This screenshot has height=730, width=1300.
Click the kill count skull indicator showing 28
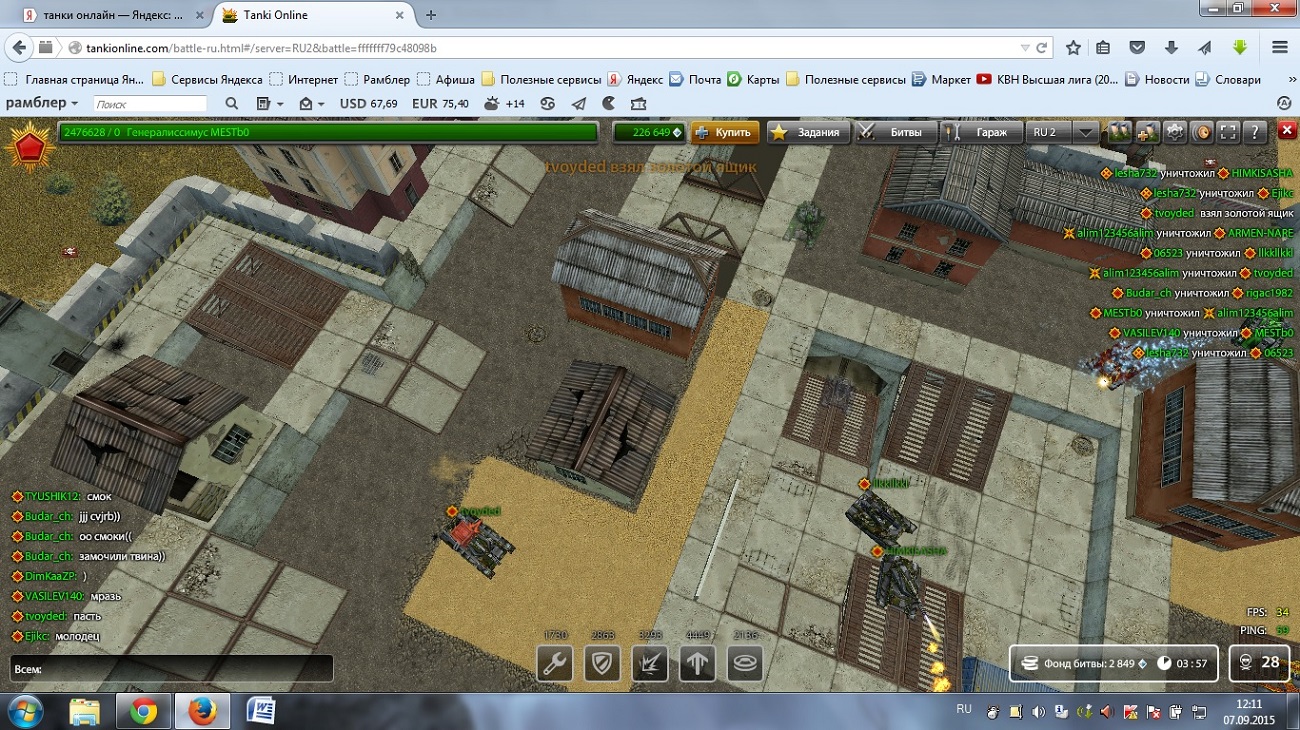[1260, 663]
